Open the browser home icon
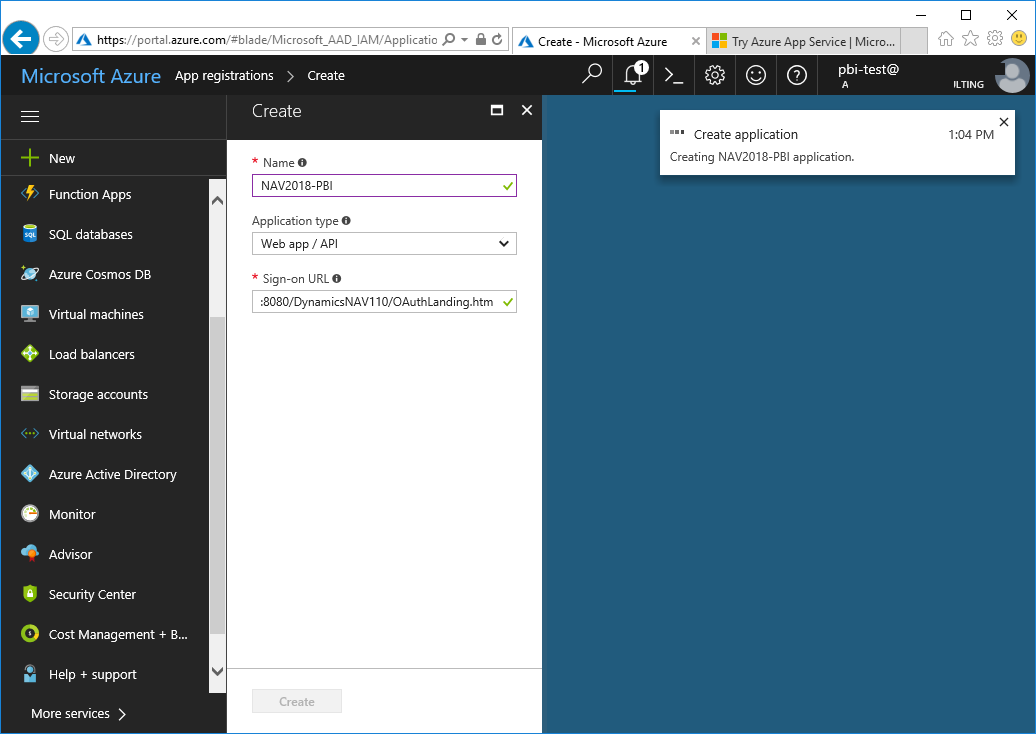Image resolution: width=1036 pixels, height=734 pixels. pos(945,39)
